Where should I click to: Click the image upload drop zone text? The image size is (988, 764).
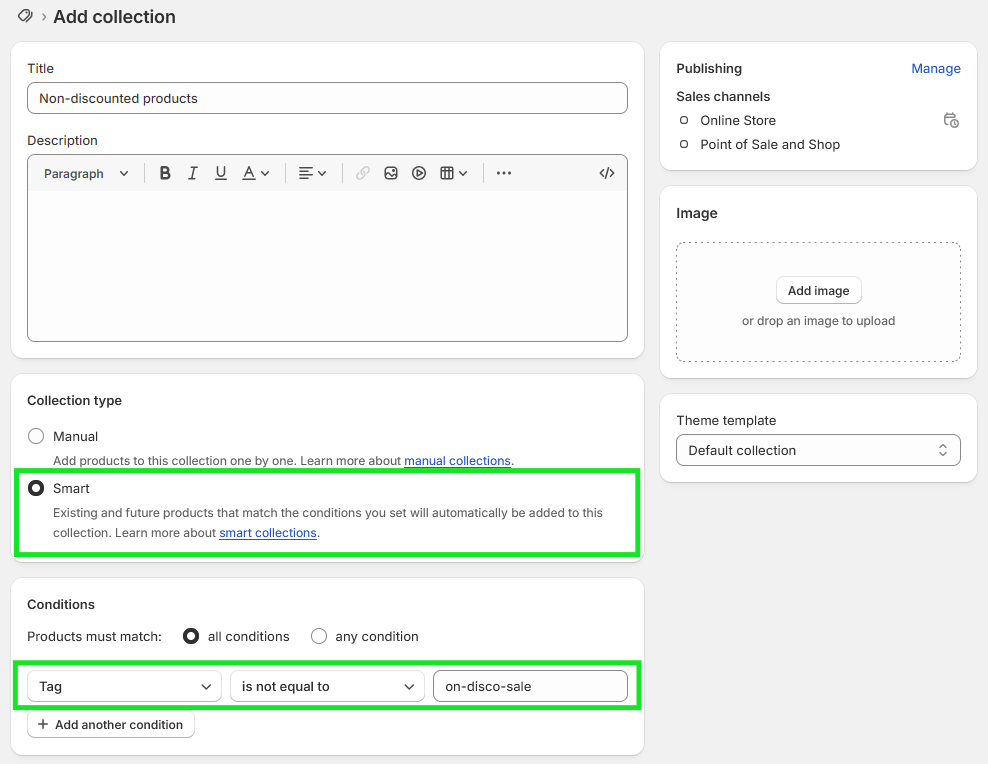819,321
